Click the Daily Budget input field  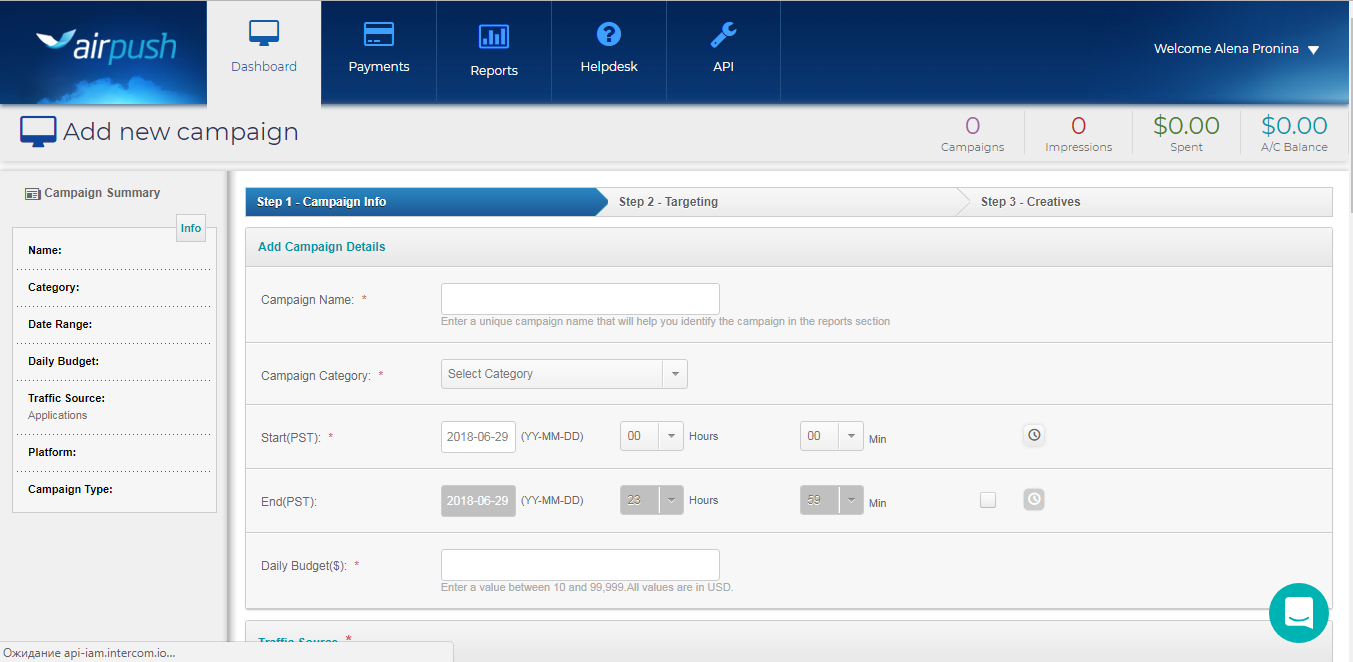click(x=580, y=565)
